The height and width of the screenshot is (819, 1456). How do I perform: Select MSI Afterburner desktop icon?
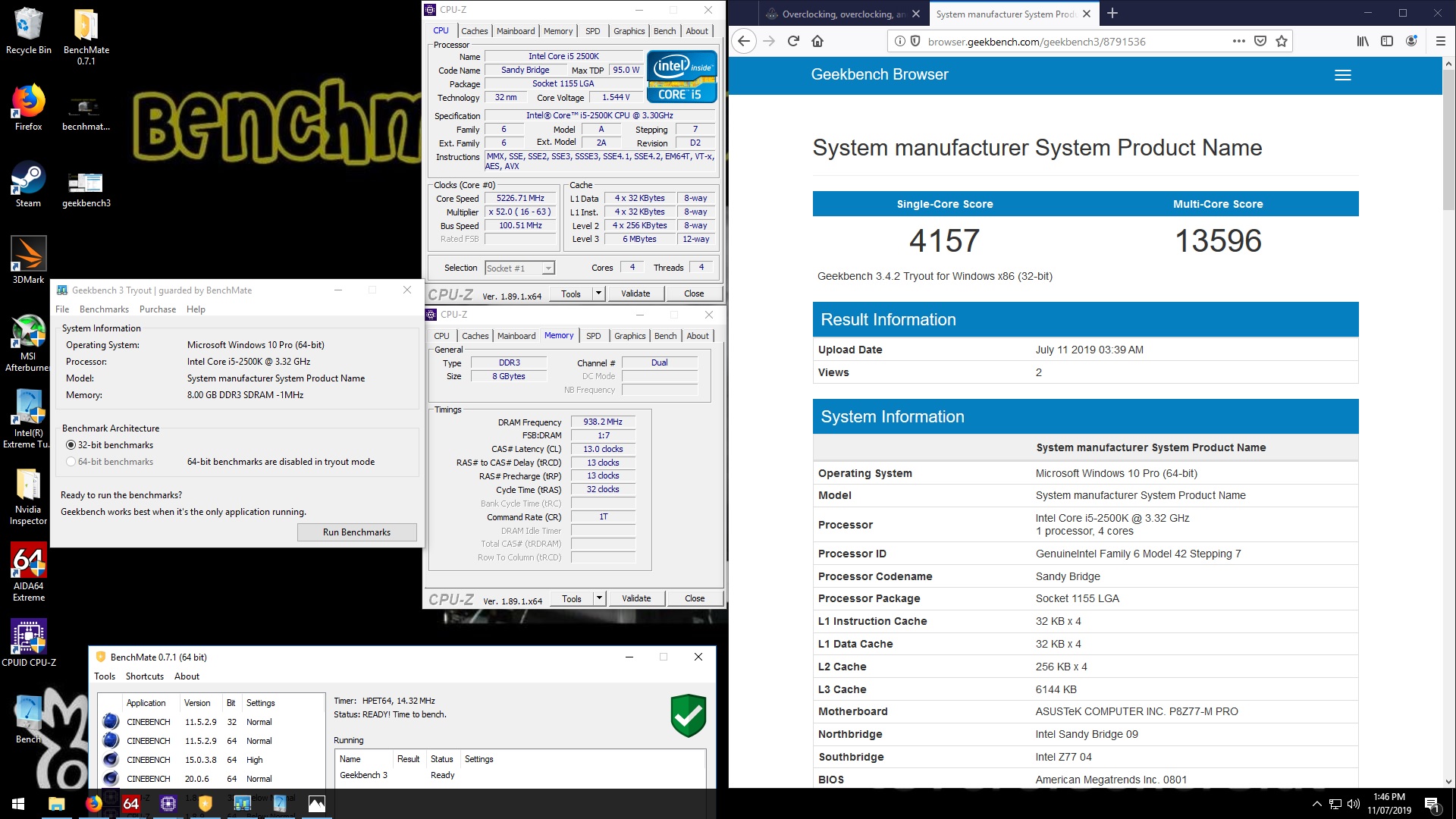tap(28, 343)
